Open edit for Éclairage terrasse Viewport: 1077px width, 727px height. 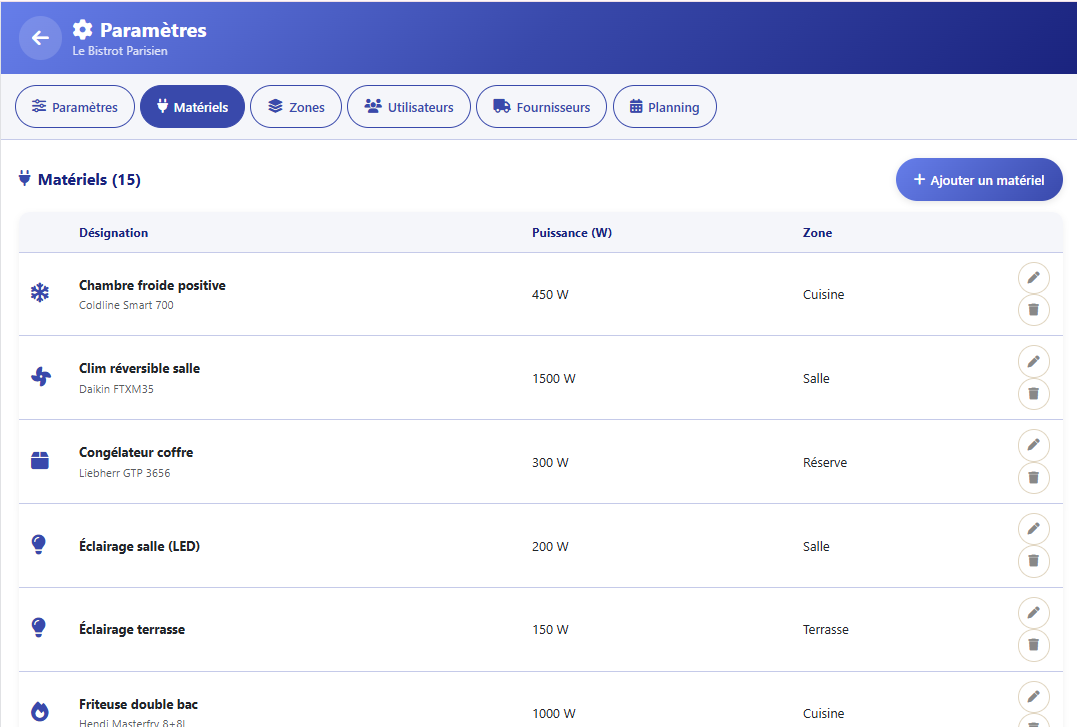[1033, 613]
